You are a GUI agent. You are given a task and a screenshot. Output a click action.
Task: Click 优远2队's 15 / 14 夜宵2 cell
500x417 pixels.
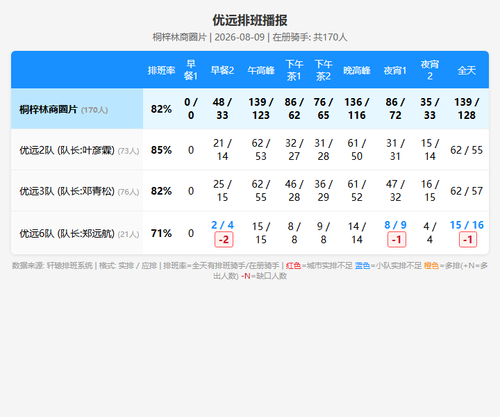pyautogui.click(x=430, y=150)
